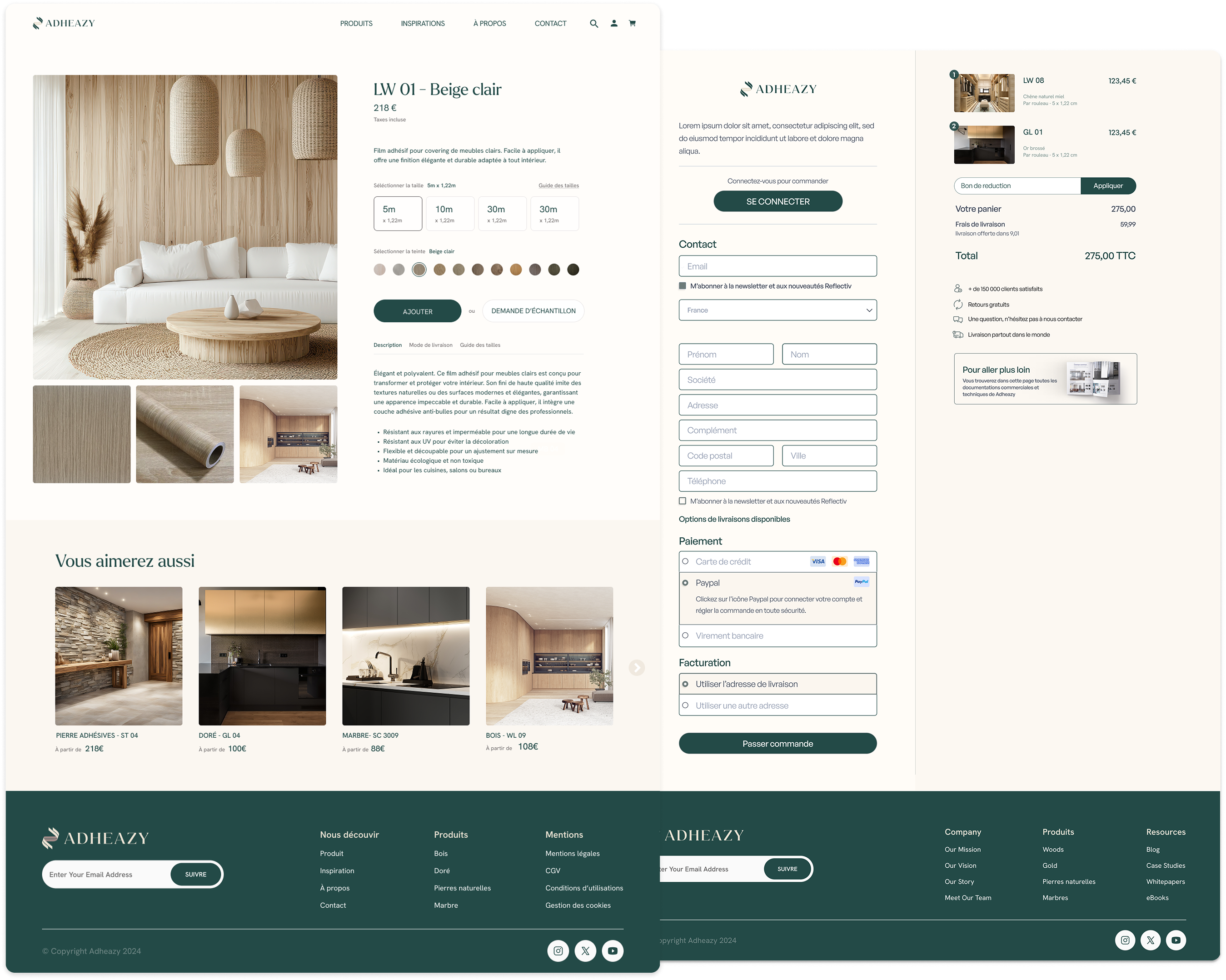Image resolution: width=1226 pixels, height=980 pixels.
Task: Select Virement bancaire radio button
Action: [x=685, y=635]
